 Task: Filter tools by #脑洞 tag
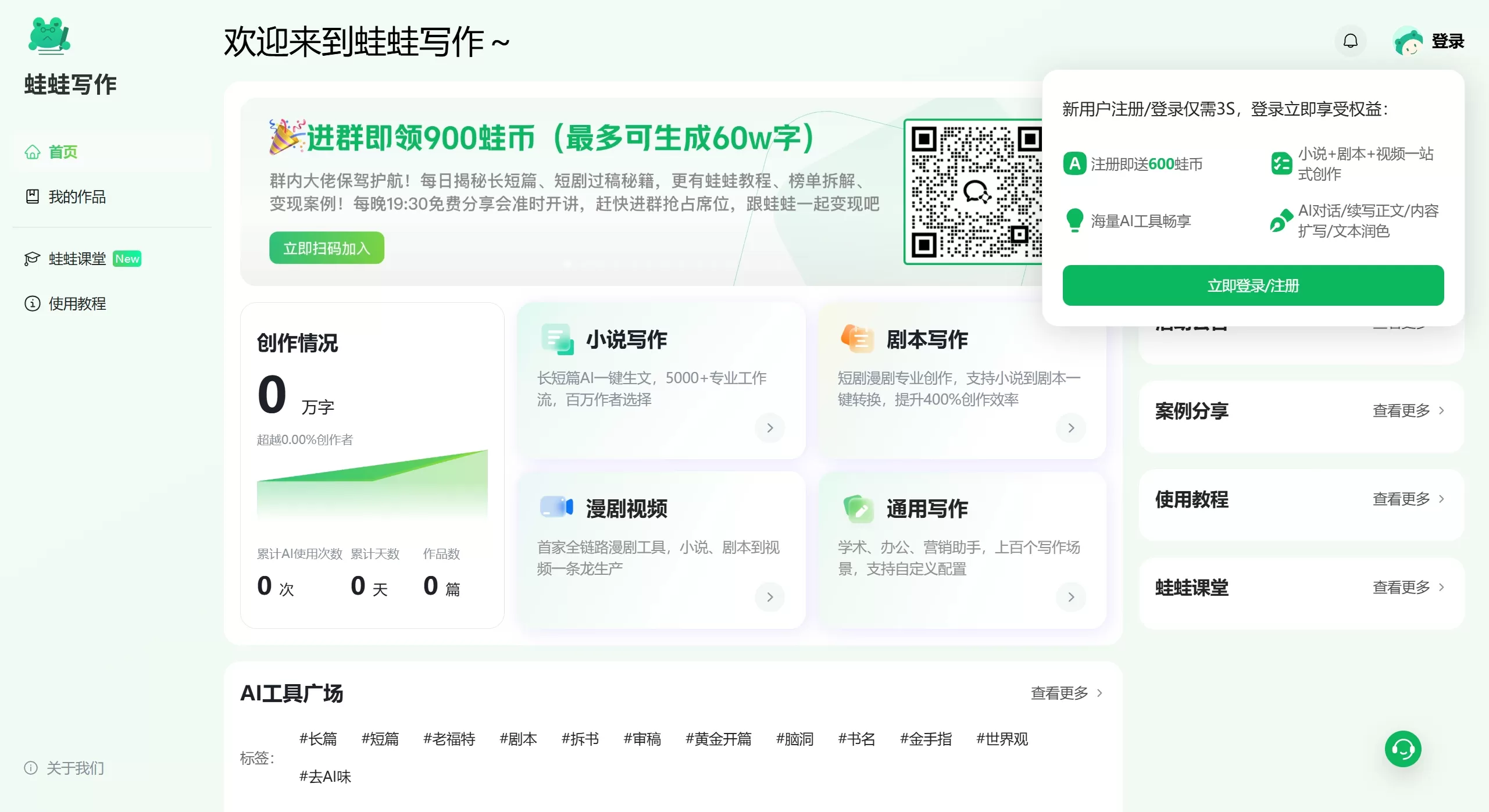795,739
